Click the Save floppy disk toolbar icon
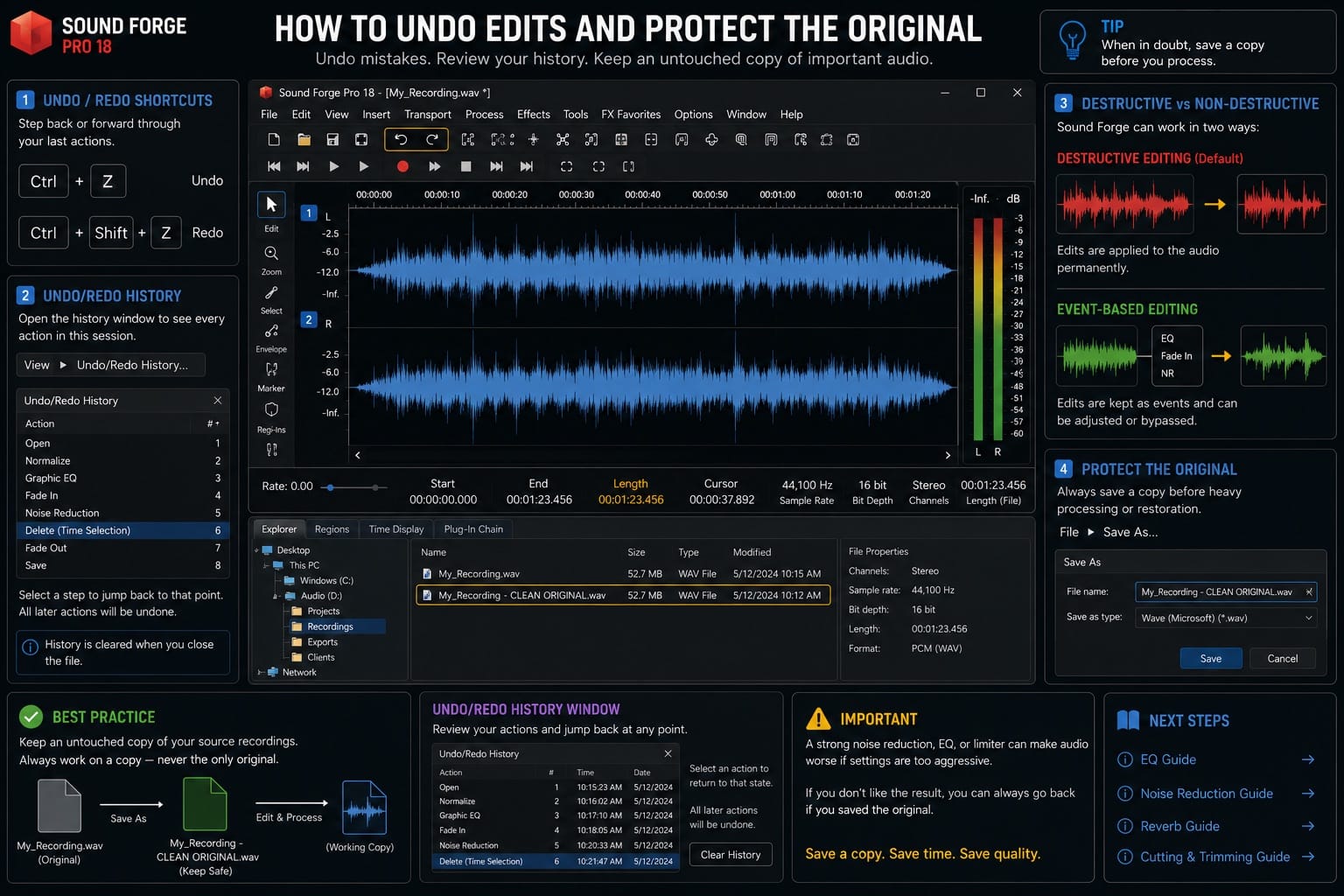Viewport: 1344px width, 896px height. (x=332, y=139)
